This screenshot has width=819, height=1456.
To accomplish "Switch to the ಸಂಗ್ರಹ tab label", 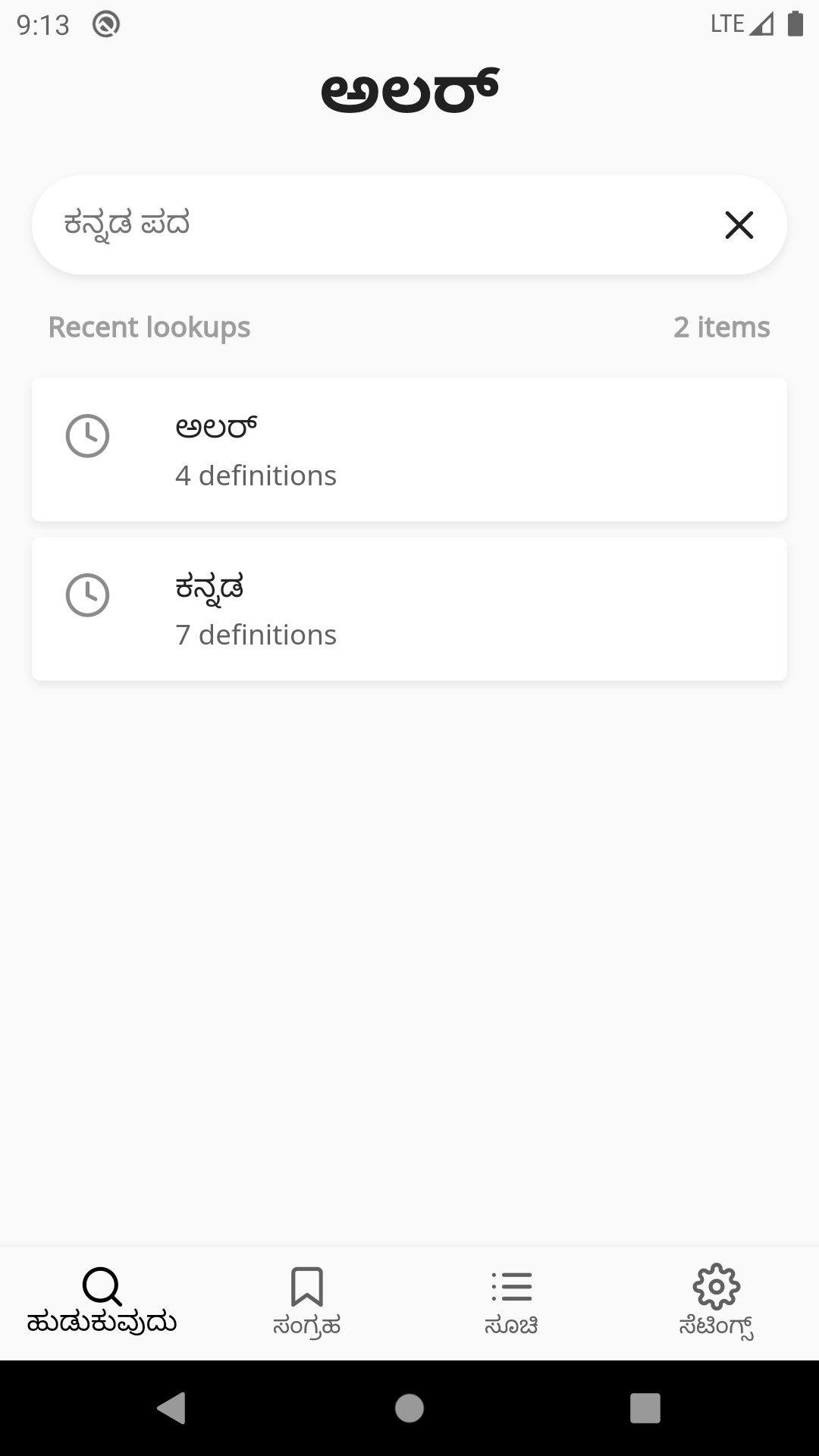I will [x=307, y=1326].
